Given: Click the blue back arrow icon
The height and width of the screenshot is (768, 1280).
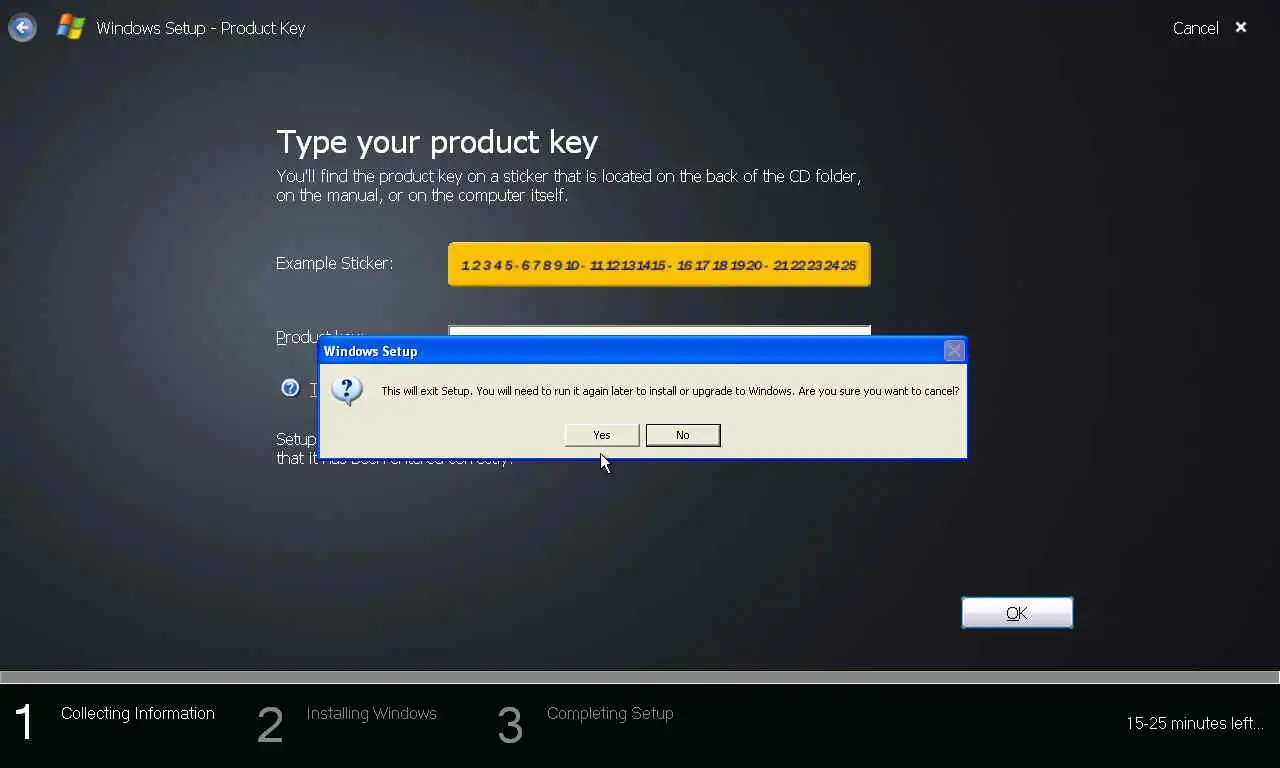Looking at the screenshot, I should (x=22, y=28).
